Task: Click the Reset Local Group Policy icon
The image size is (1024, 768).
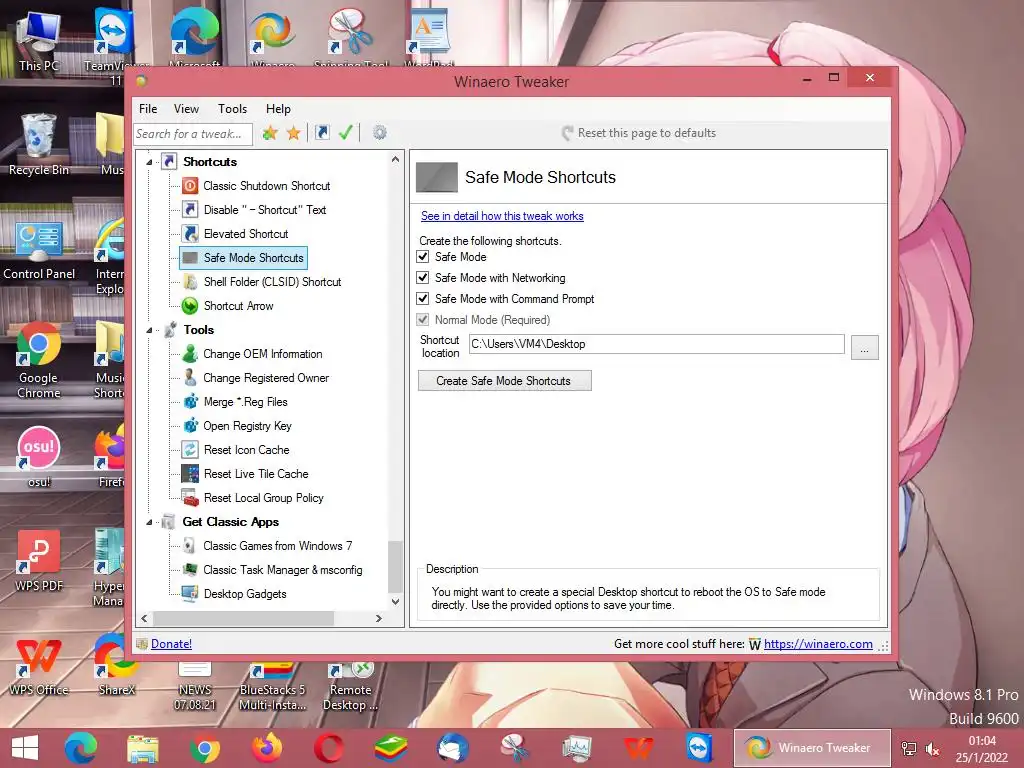Action: click(190, 498)
